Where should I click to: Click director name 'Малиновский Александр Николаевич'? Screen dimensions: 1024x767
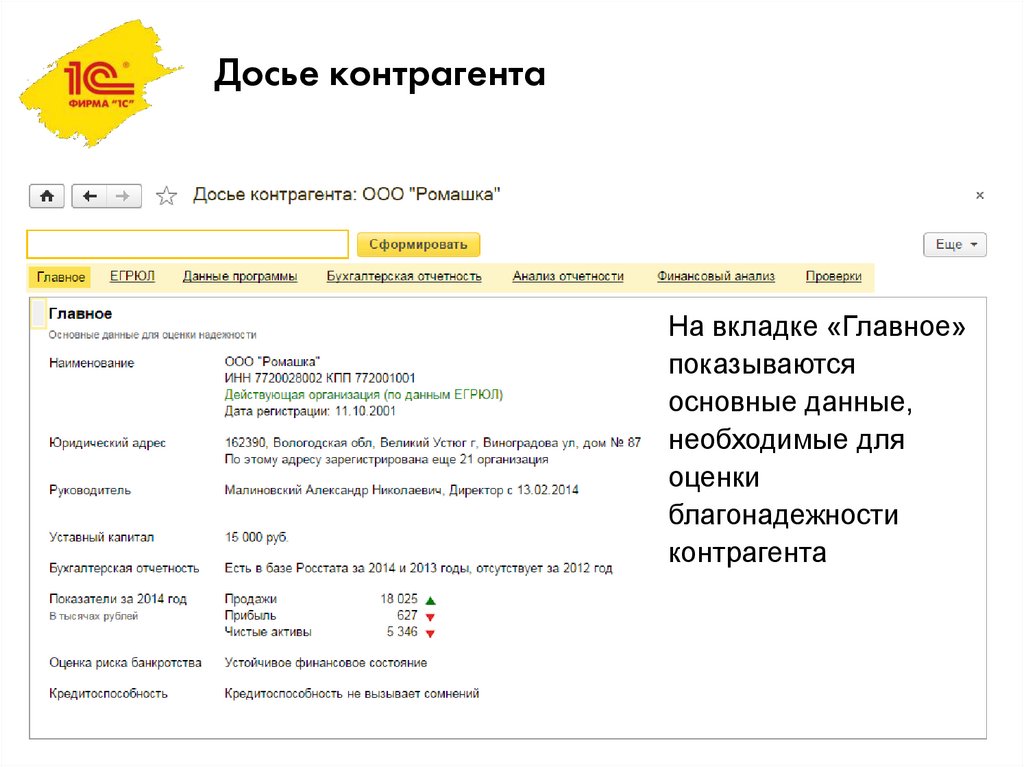[333, 490]
